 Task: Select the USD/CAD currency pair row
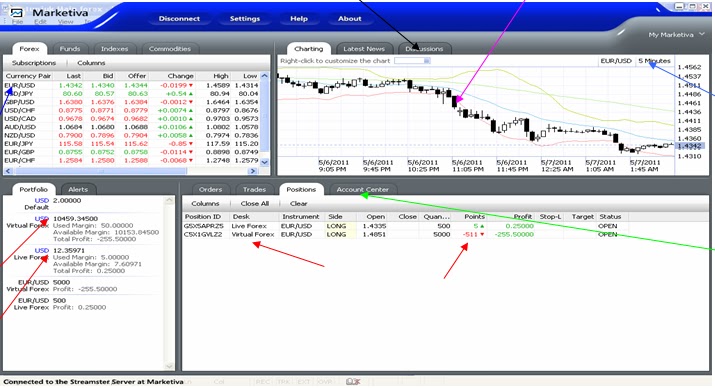coord(132,119)
